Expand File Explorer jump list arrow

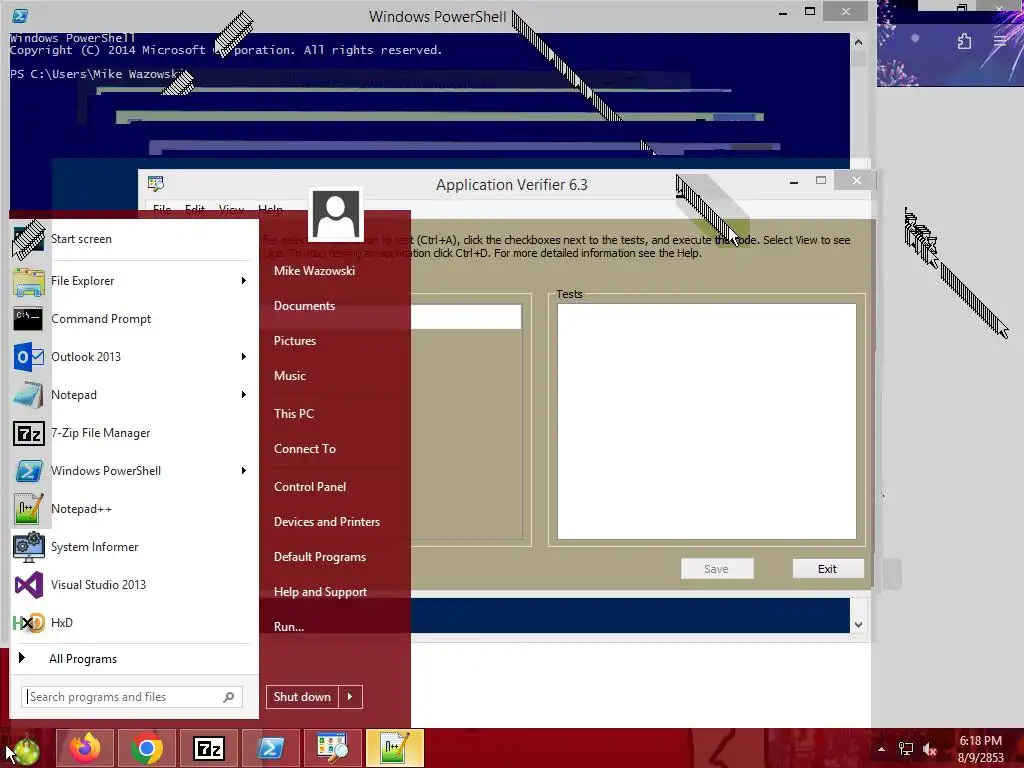pyautogui.click(x=244, y=281)
